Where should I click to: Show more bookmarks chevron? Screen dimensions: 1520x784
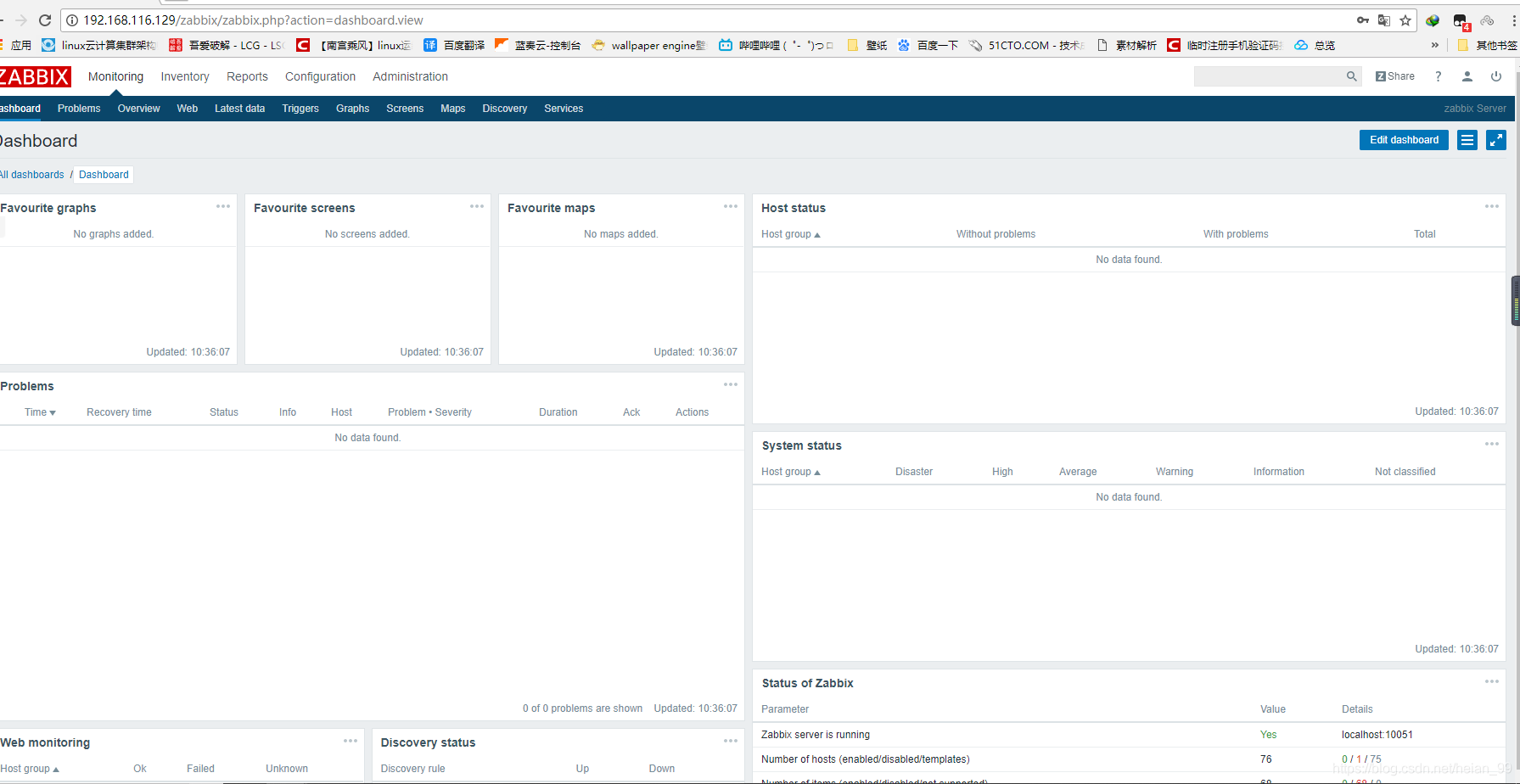point(1435,45)
